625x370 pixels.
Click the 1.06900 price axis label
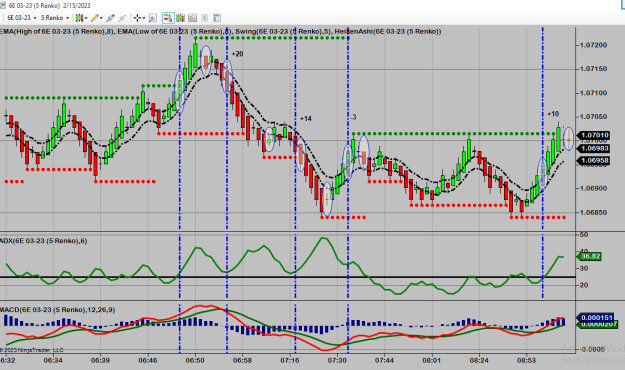click(593, 188)
